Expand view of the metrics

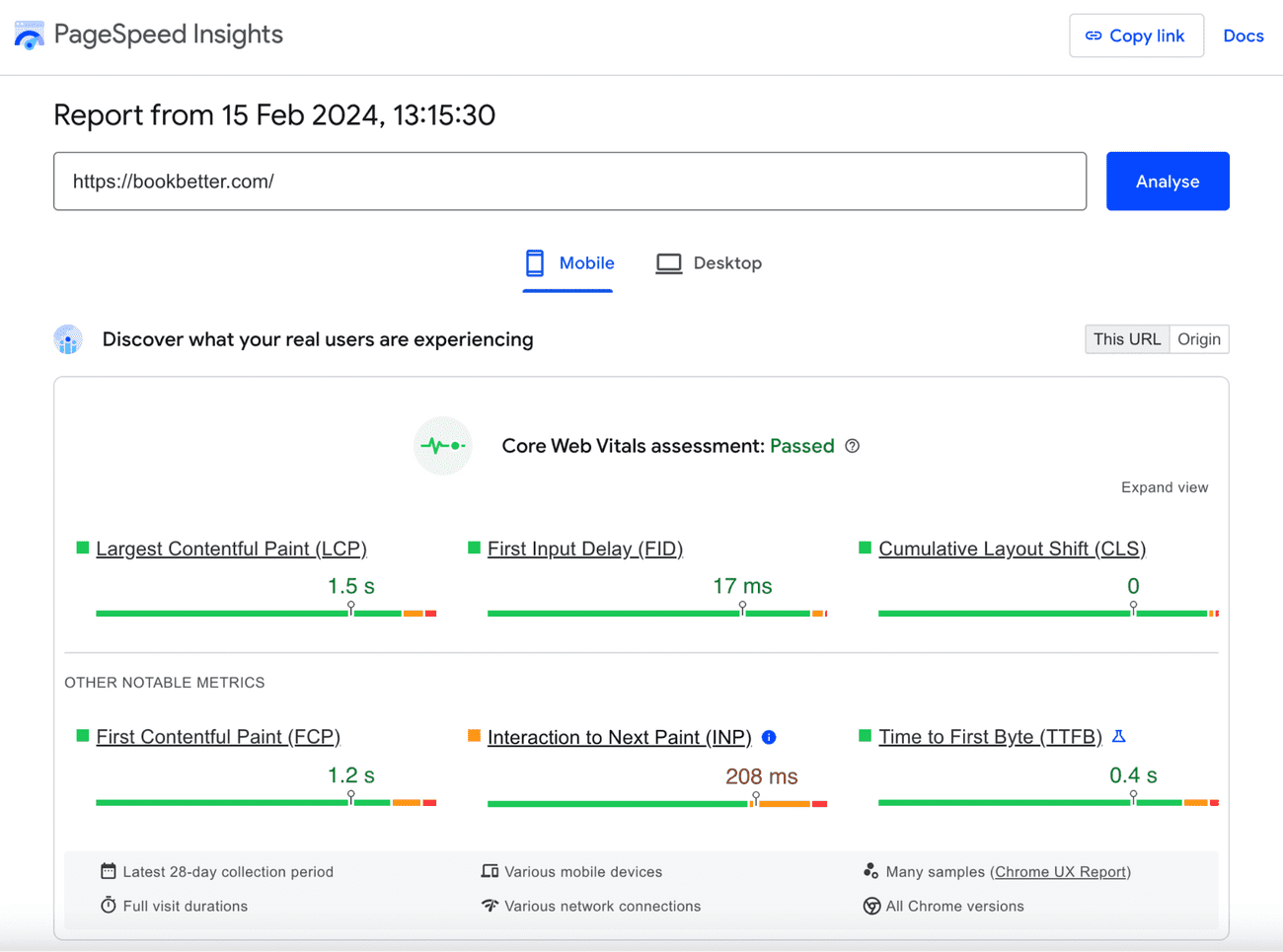pyautogui.click(x=1165, y=487)
